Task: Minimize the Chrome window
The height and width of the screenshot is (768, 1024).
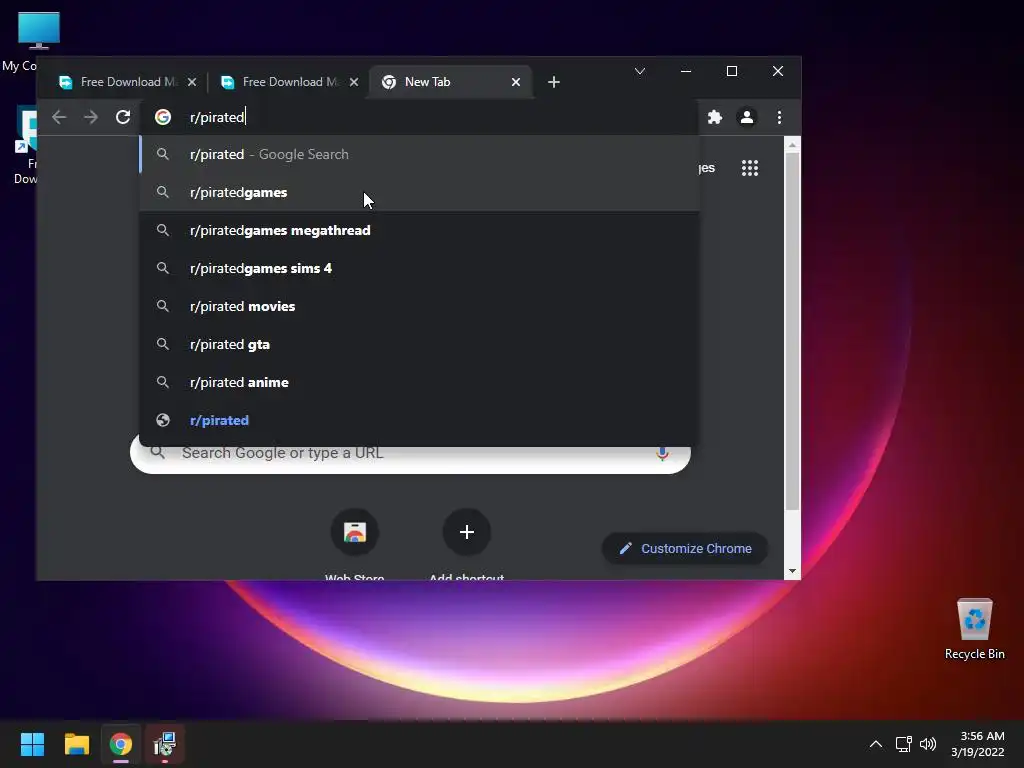Action: coord(686,71)
